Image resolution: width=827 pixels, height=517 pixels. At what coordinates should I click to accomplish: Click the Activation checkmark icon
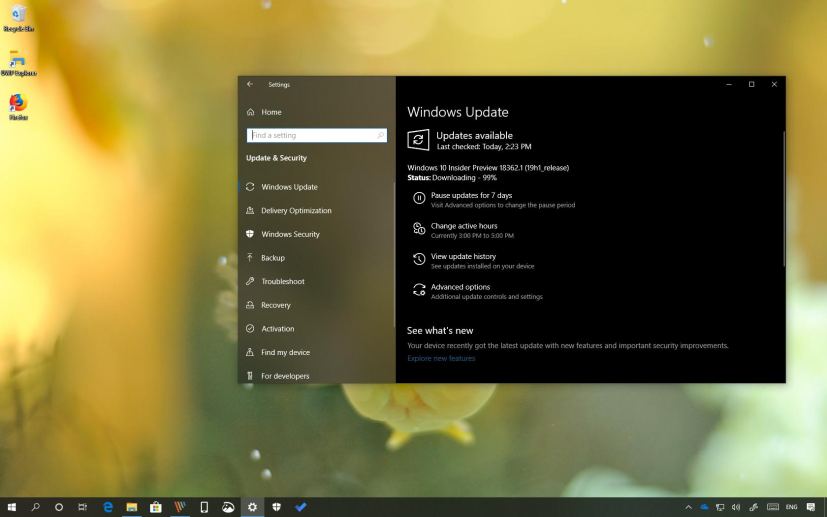pyautogui.click(x=250, y=328)
